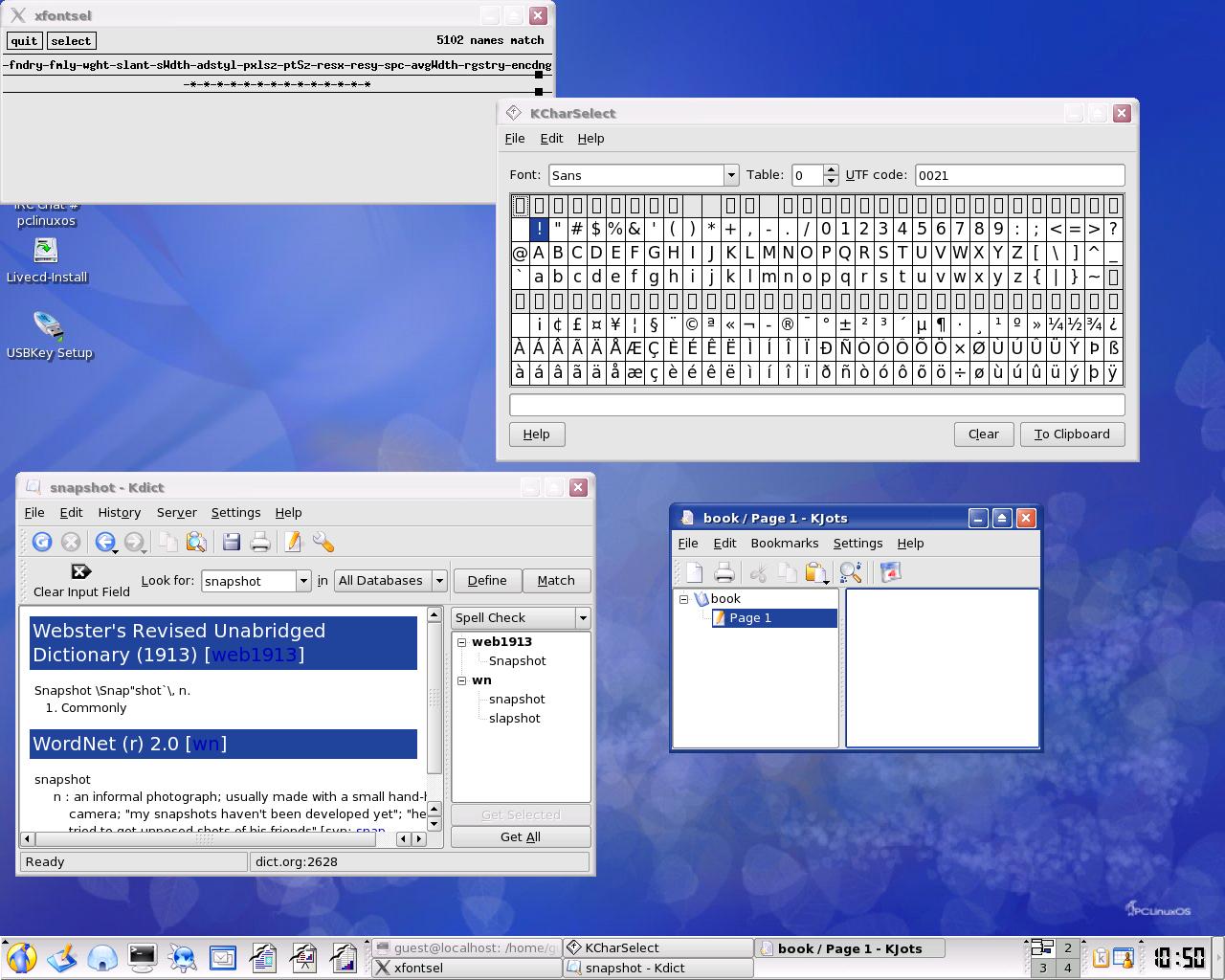The width and height of the screenshot is (1225, 980).
Task: Click Kdict definition horizontal scrollbar
Action: 223,839
